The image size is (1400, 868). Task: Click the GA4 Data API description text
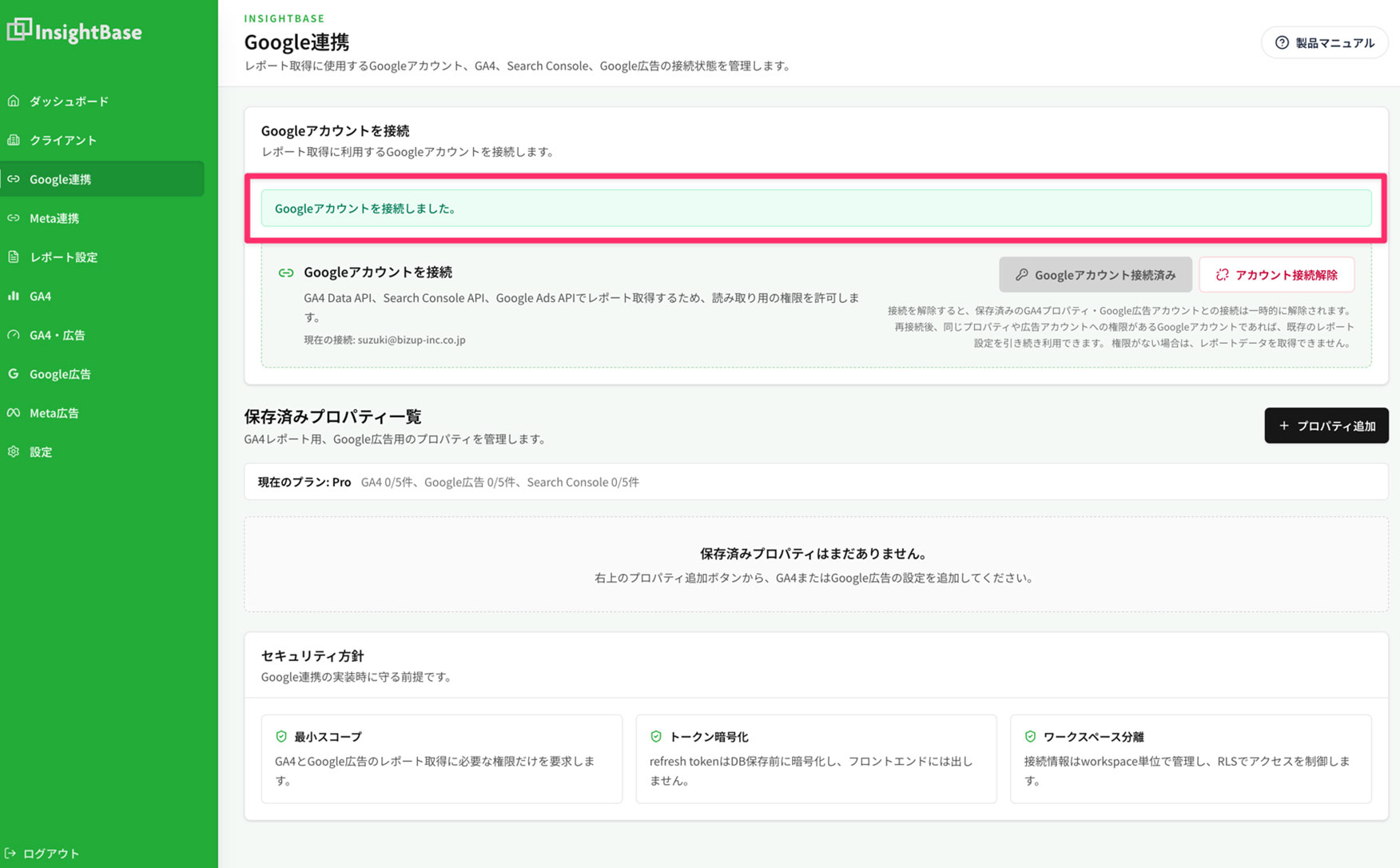[x=582, y=307]
